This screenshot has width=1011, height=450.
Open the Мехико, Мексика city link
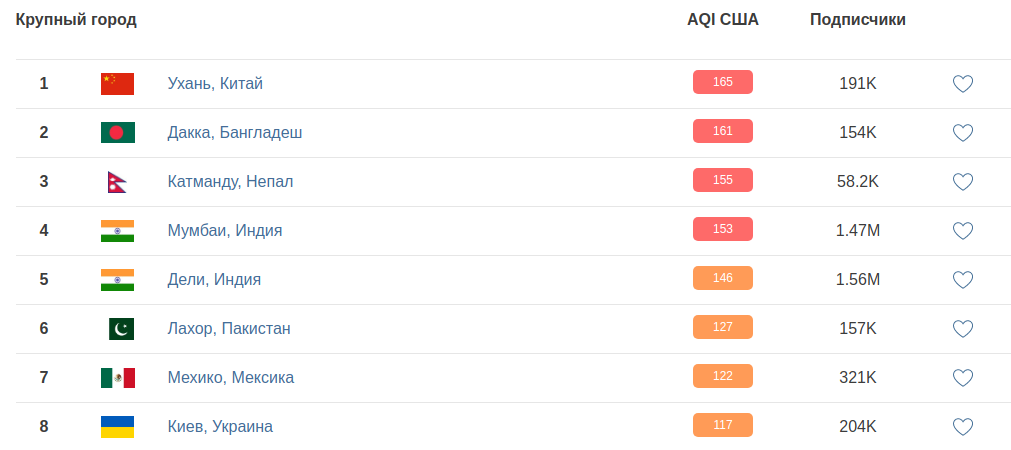pos(230,378)
